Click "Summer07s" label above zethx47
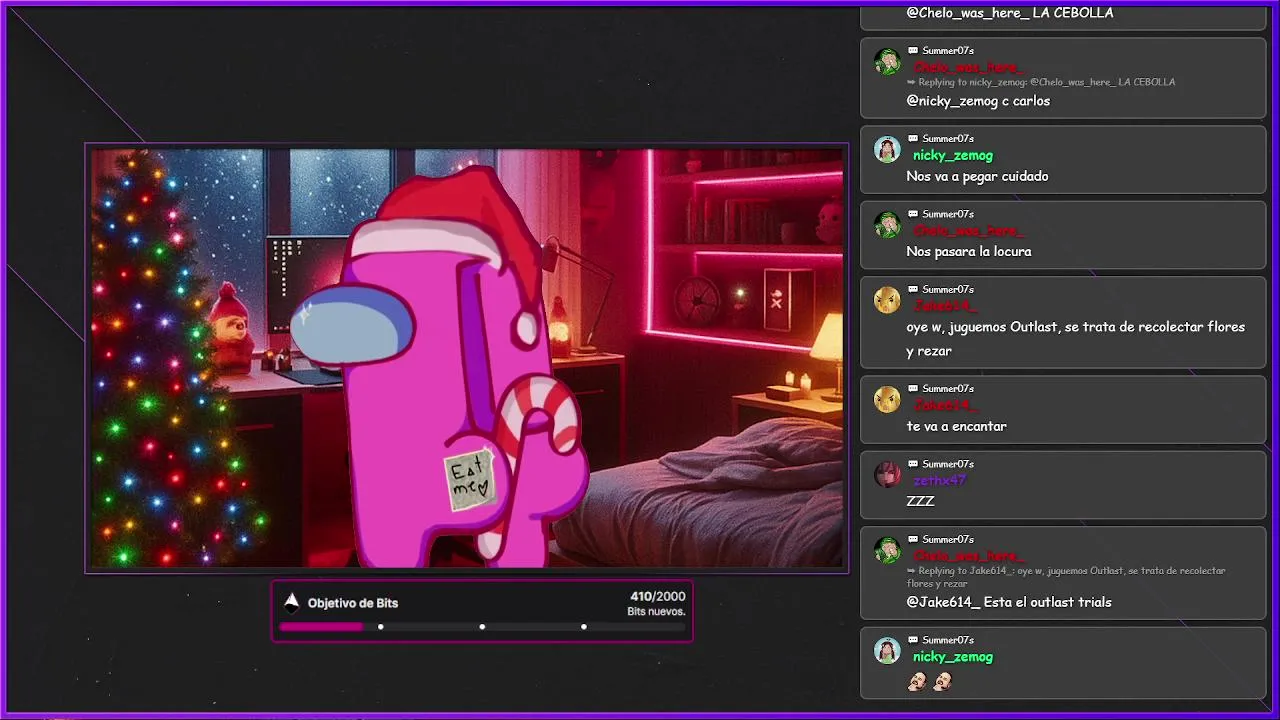 coord(948,464)
